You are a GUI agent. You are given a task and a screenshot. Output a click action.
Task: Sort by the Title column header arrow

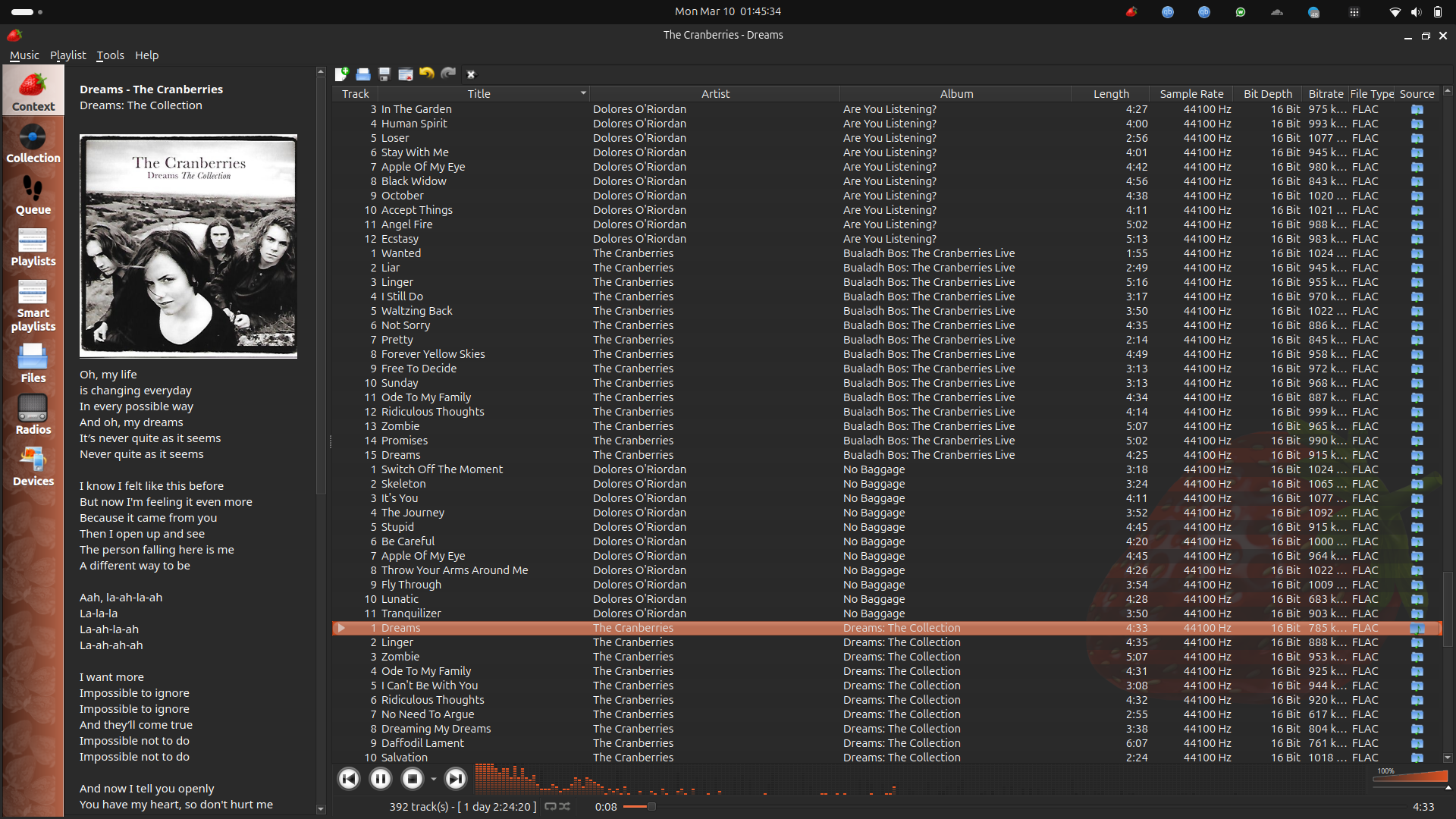(x=583, y=93)
